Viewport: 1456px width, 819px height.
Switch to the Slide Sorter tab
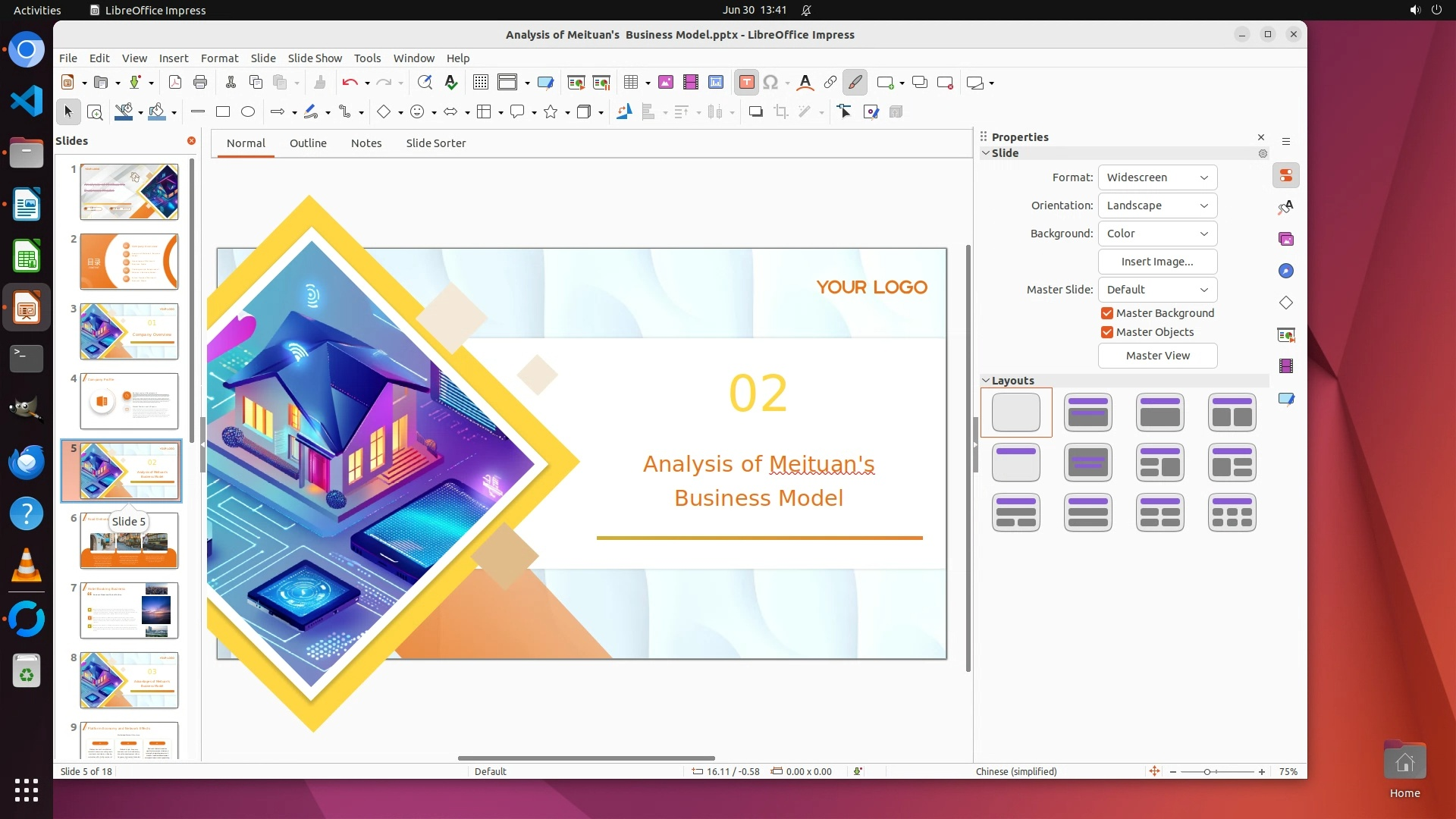(x=435, y=143)
